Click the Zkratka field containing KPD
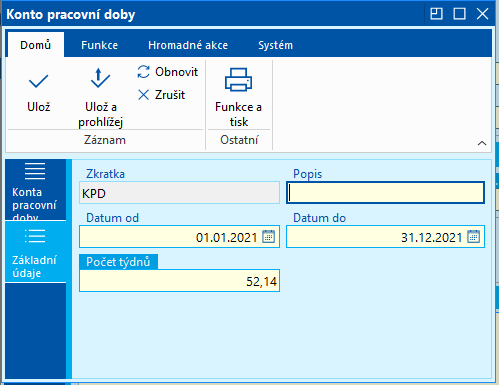 point(179,193)
